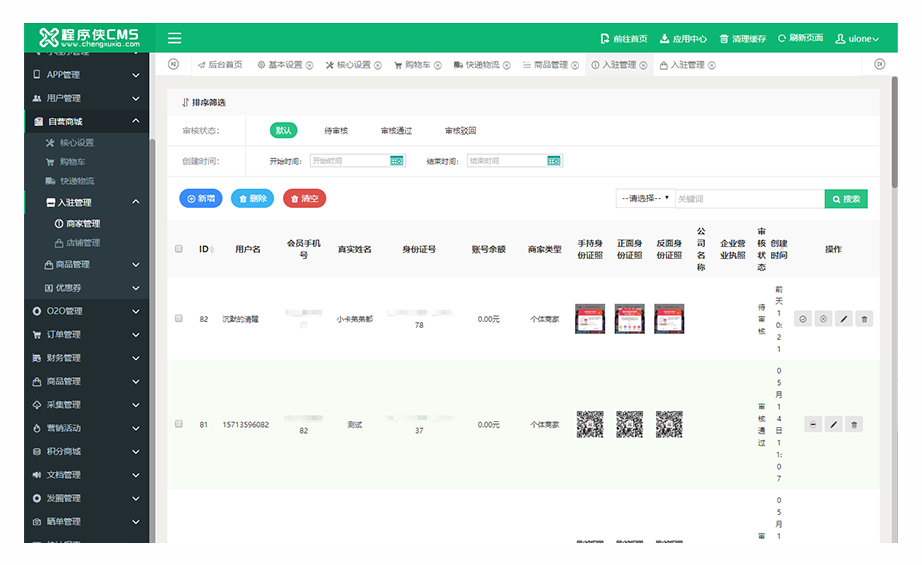This screenshot has height=565, width=922.
Task: Open calendar icon for end time
Action: (x=554, y=161)
